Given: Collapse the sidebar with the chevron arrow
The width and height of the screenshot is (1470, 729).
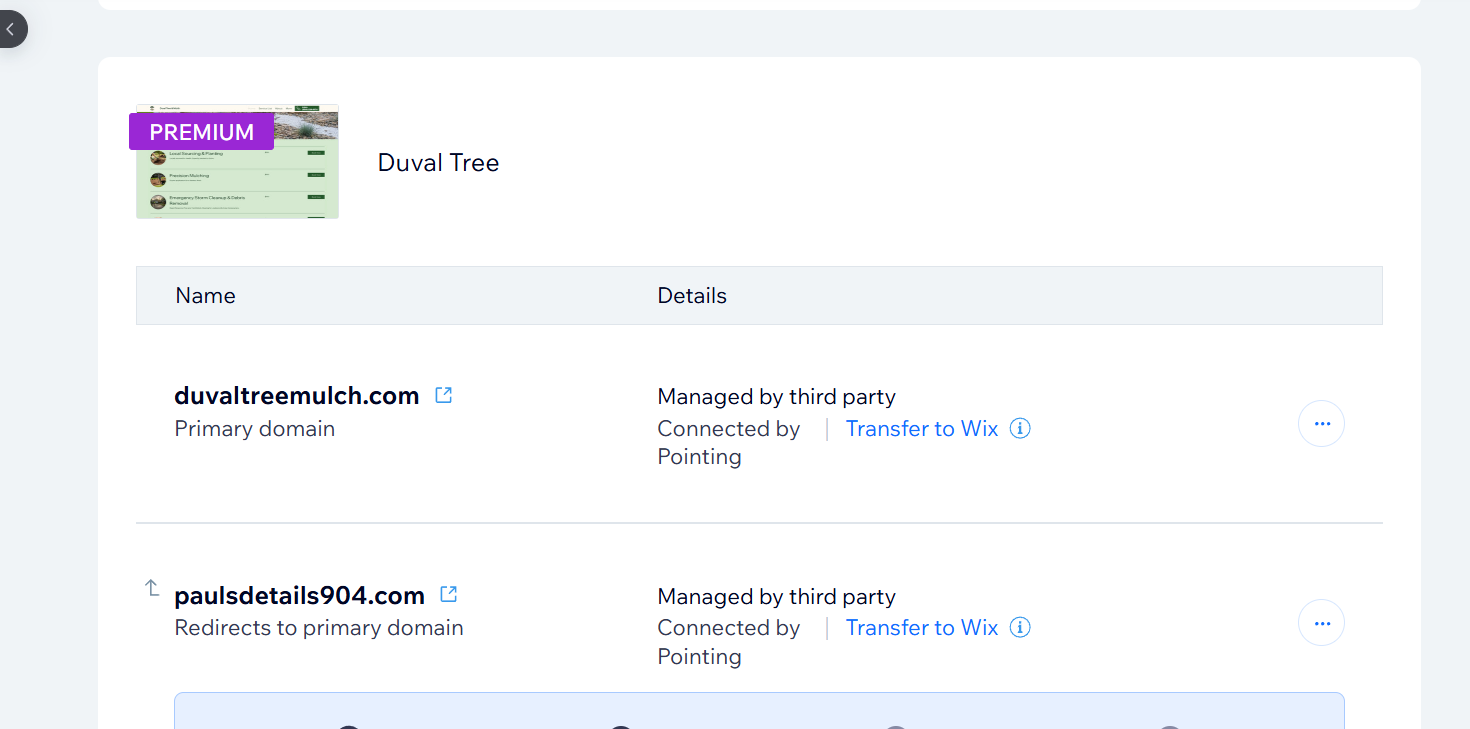Looking at the screenshot, I should (x=10, y=29).
